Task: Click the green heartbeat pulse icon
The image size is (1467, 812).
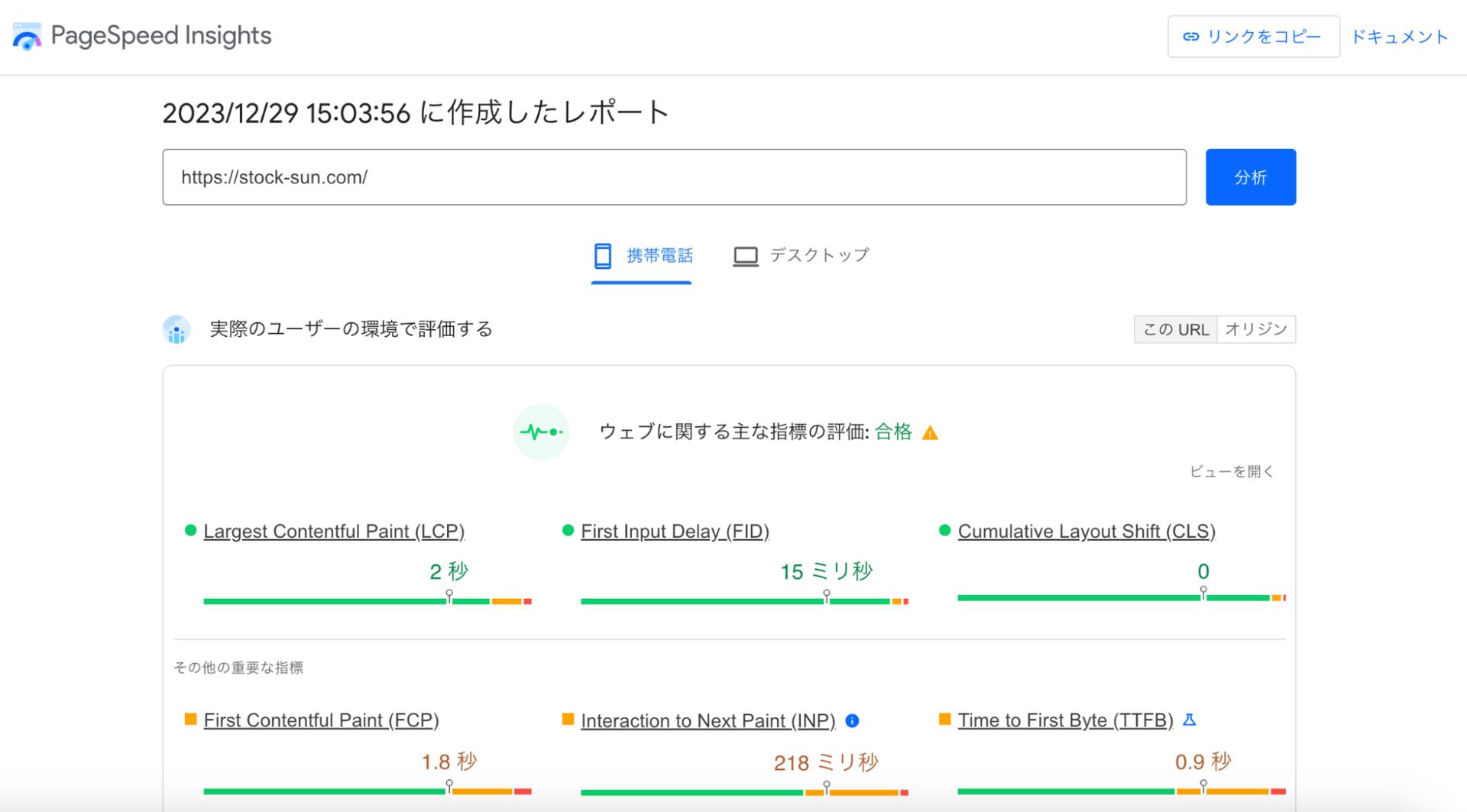Action: click(541, 432)
